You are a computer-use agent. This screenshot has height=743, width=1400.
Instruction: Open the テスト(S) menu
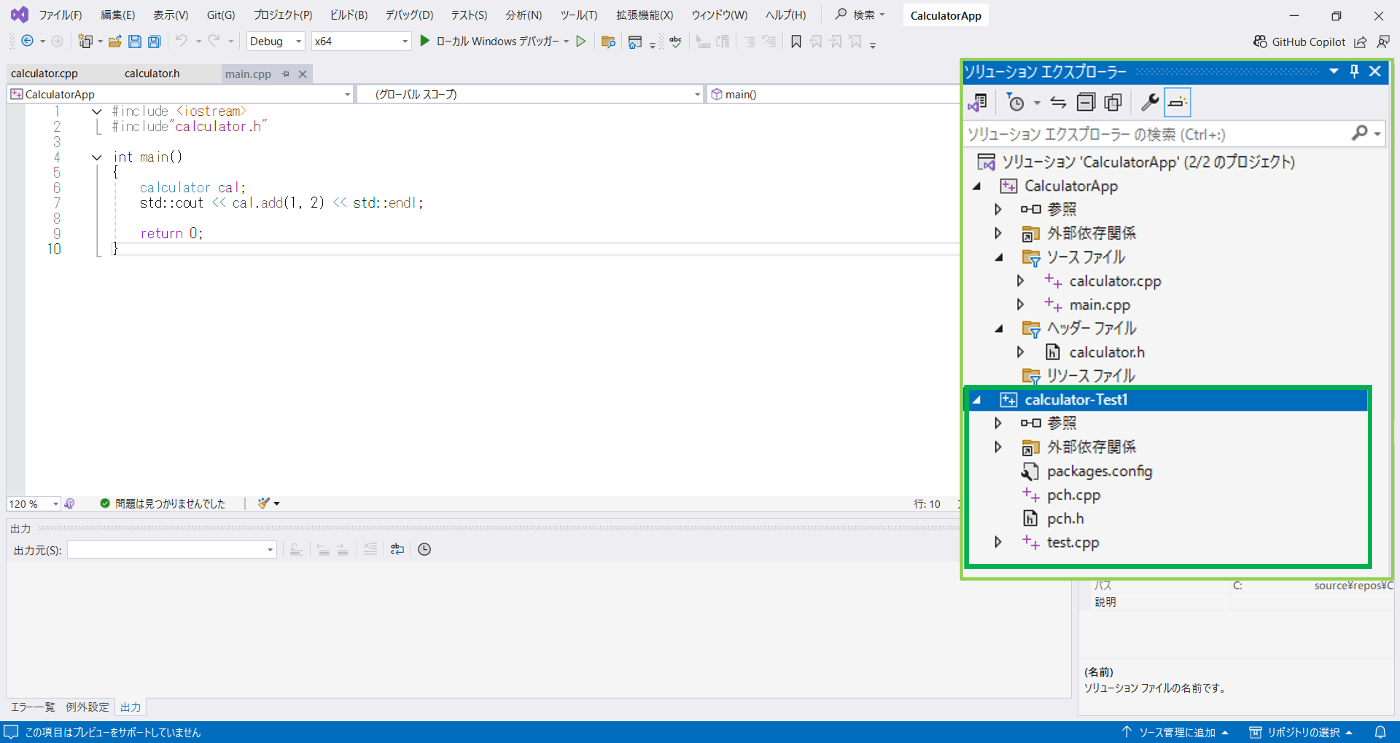(468, 15)
